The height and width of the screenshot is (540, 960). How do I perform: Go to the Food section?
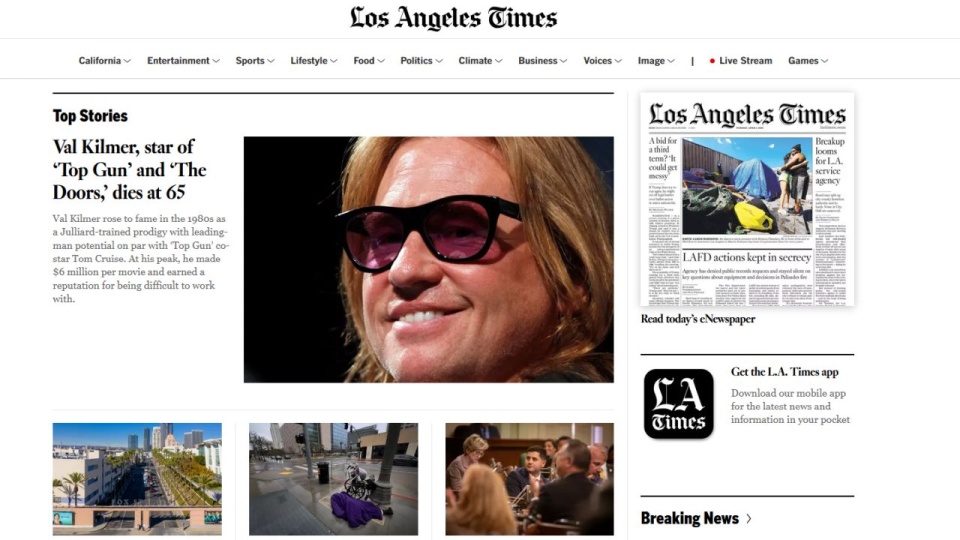tap(364, 61)
